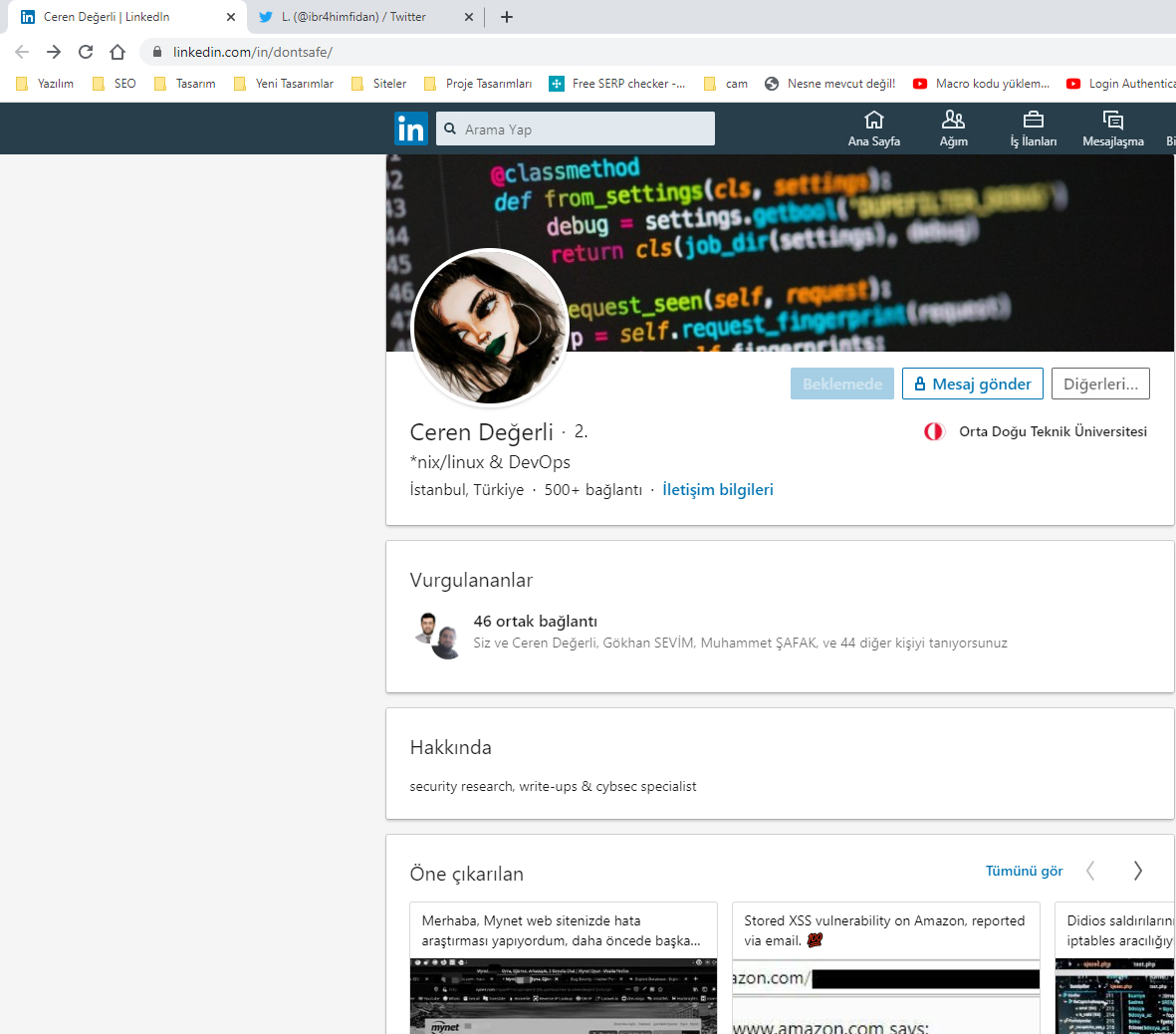Click the Mesaj gönder button

pyautogui.click(x=972, y=384)
